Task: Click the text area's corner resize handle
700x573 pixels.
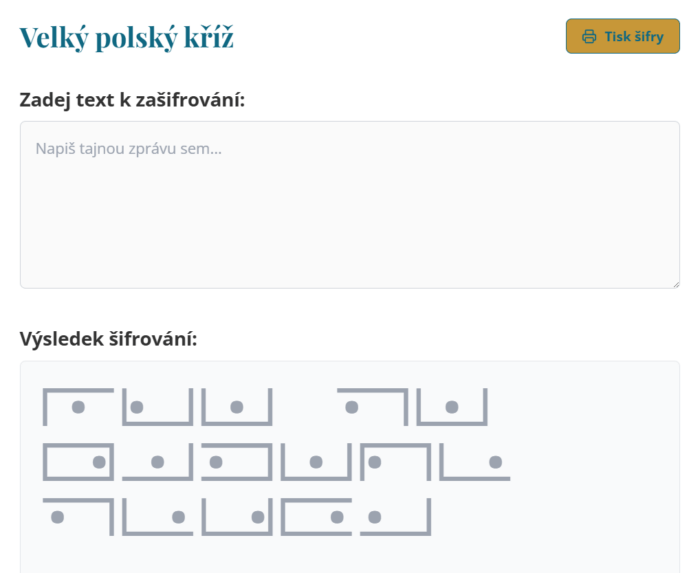Action: pyautogui.click(x=676, y=284)
